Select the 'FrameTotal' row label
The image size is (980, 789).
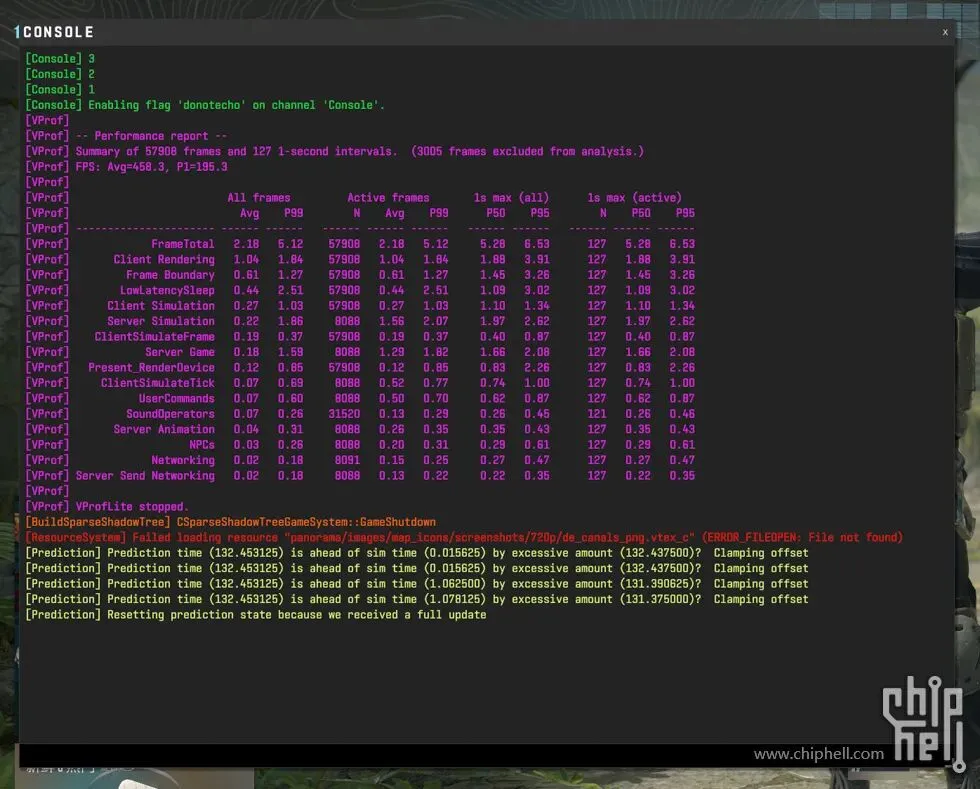click(182, 244)
